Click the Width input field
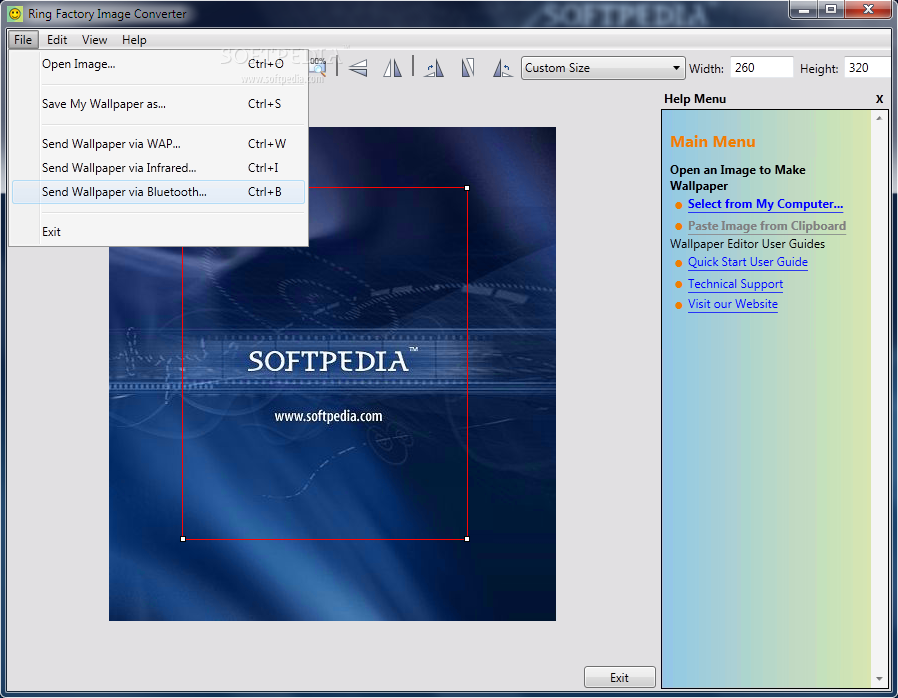898x698 pixels. [x=761, y=68]
